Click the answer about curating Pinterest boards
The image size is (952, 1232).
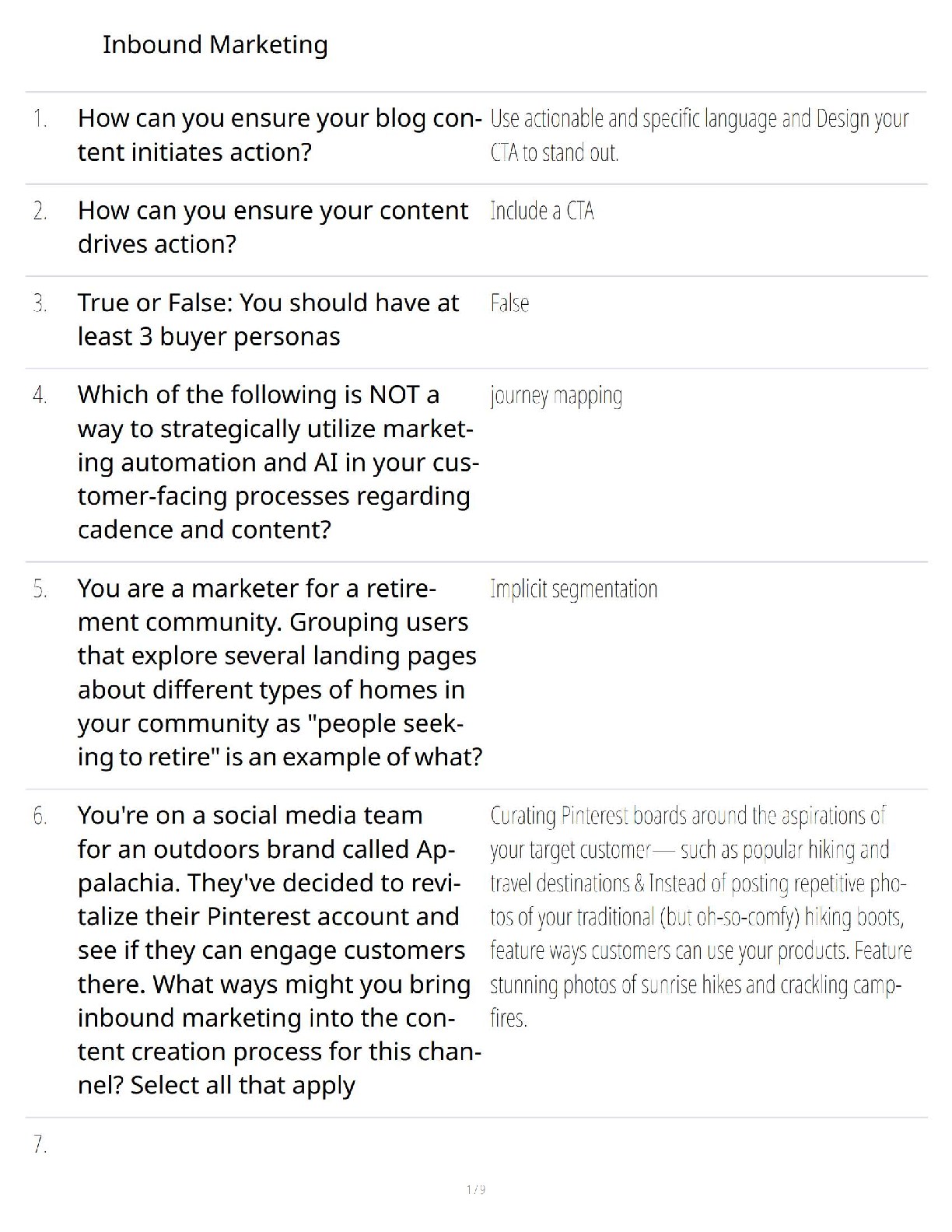[700, 917]
